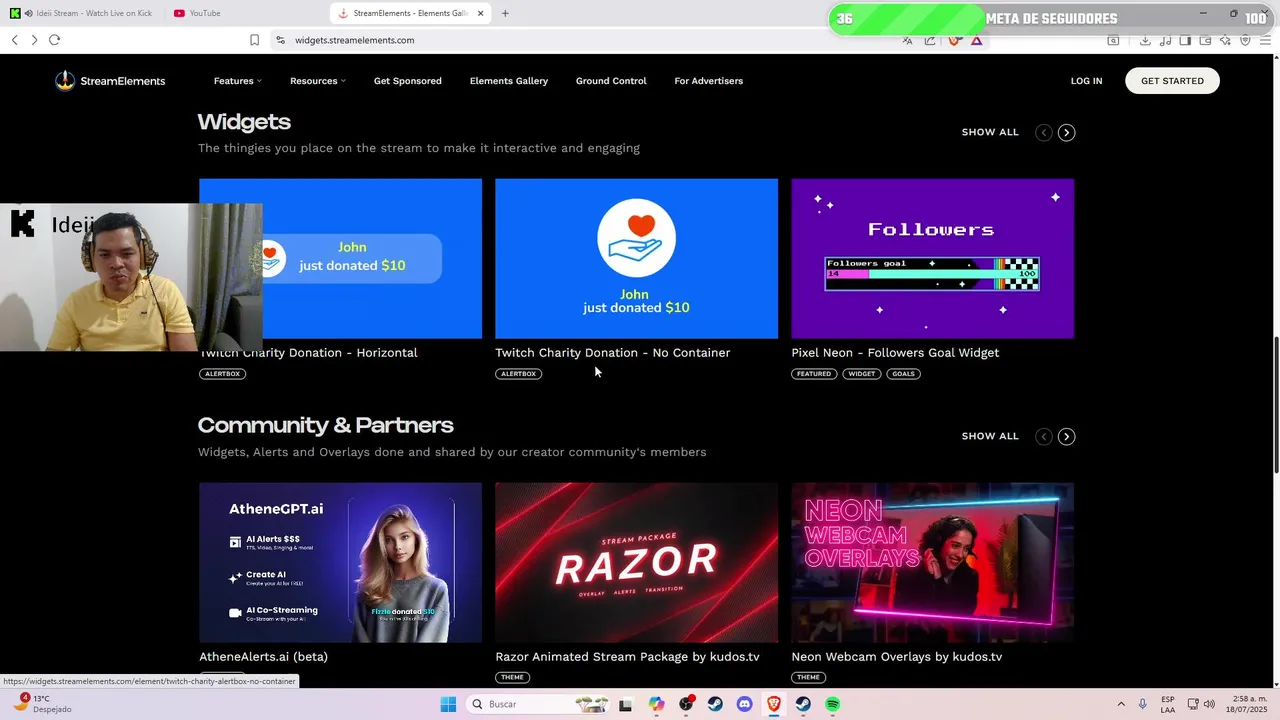Toggle the browser sidebar panel icon
The height and width of the screenshot is (720, 1280).
[1185, 40]
